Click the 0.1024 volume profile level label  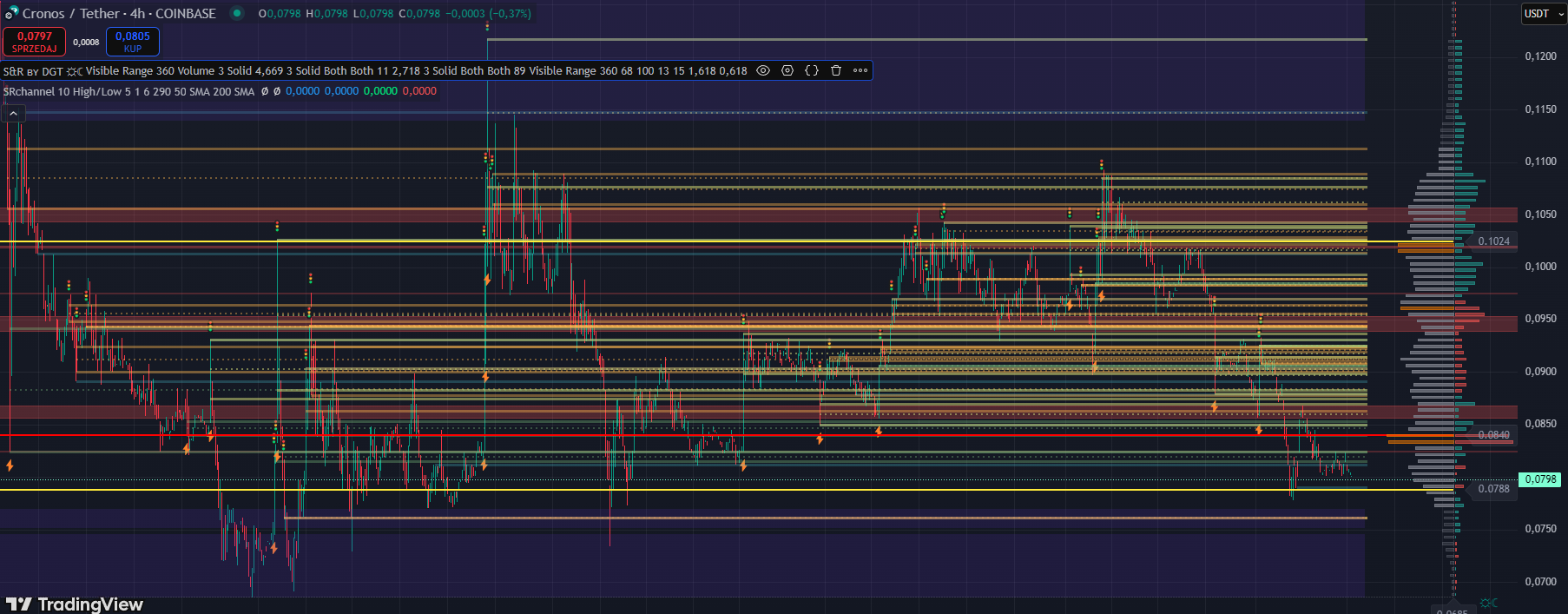(x=1493, y=241)
